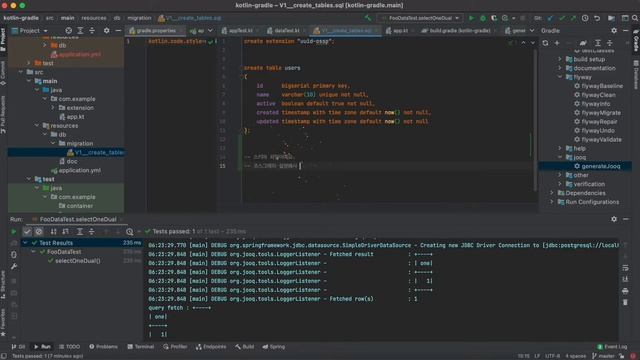Click the Git push arrow icon
The width and height of the screenshot is (640, 360).
tap(573, 18)
